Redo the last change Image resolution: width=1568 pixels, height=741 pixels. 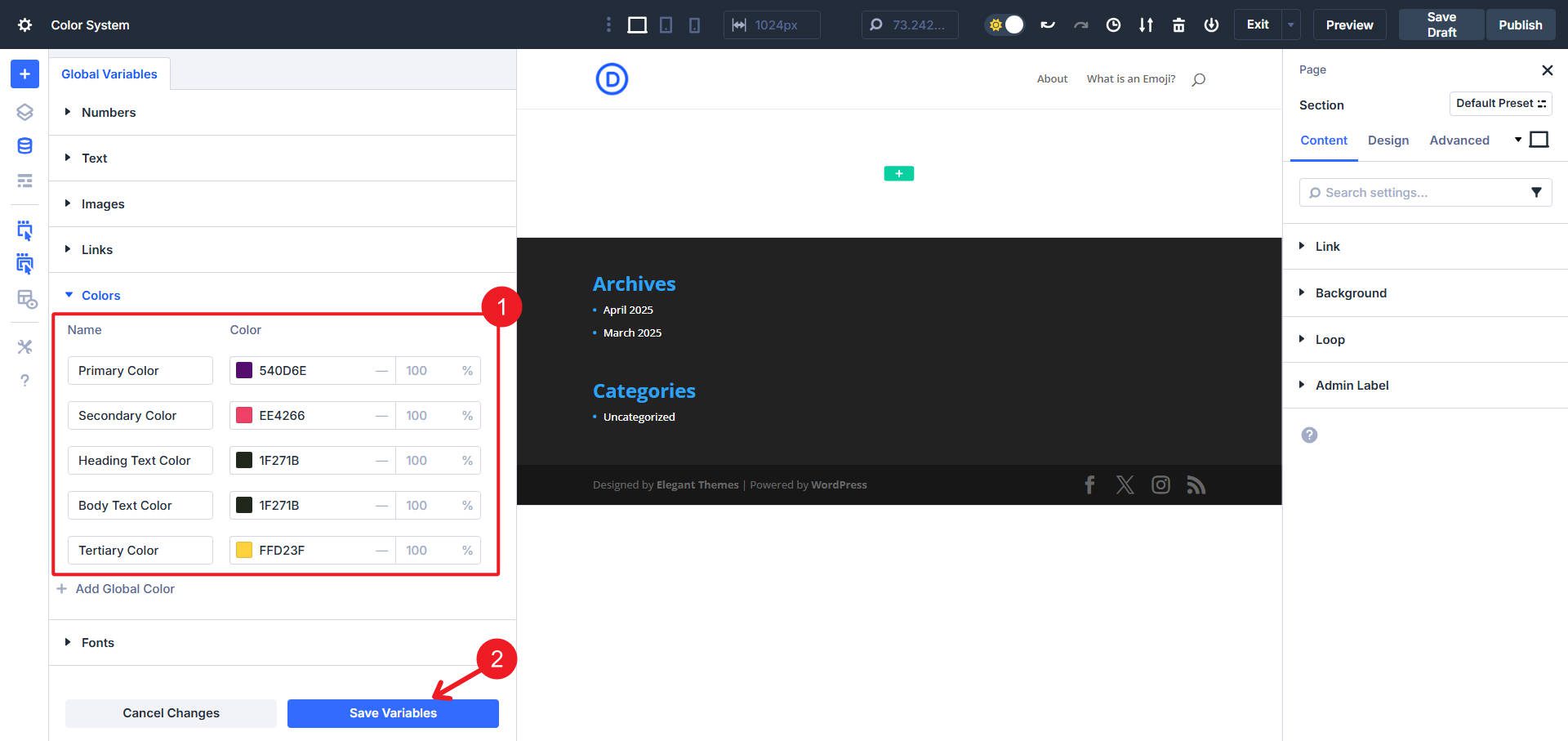pos(1080,25)
